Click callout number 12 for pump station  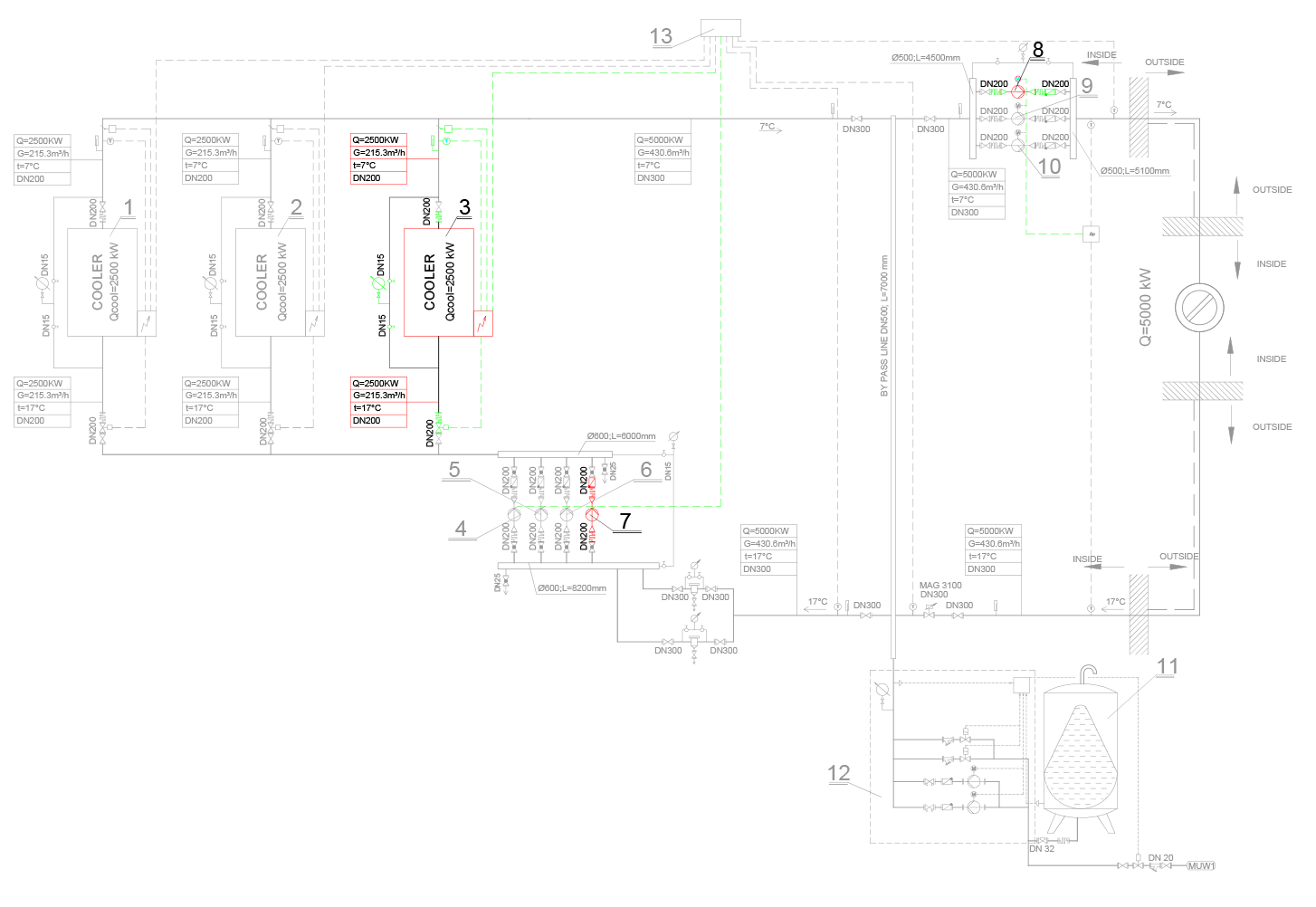(838, 773)
